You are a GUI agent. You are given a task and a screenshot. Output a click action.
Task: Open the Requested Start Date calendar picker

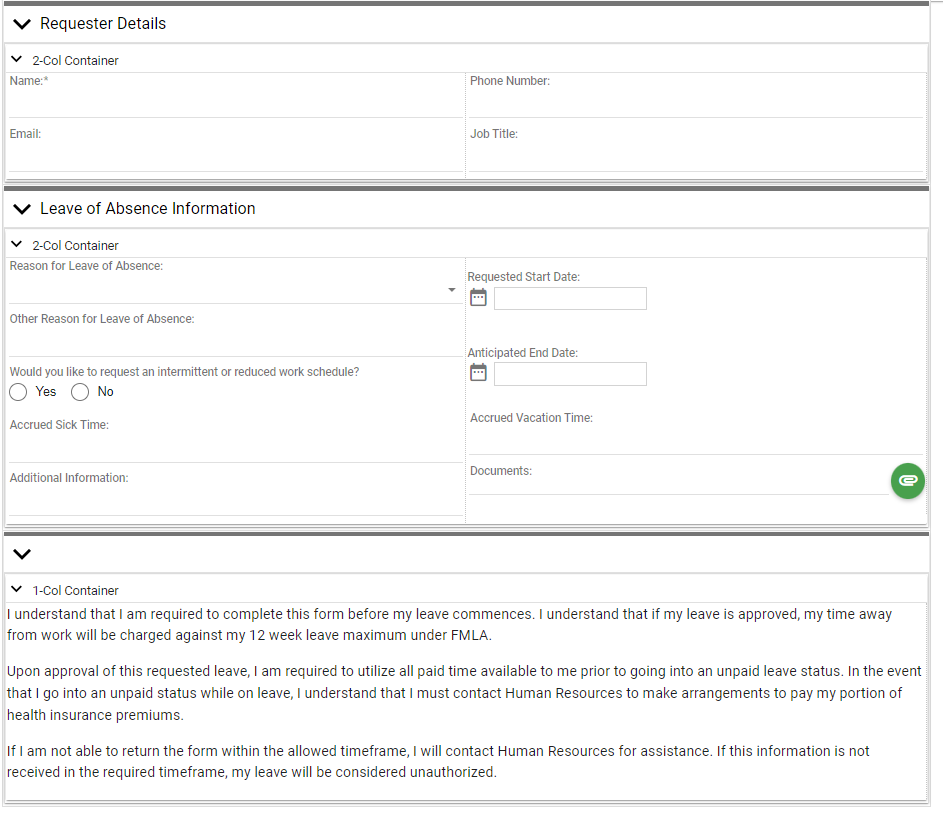pyautogui.click(x=478, y=297)
